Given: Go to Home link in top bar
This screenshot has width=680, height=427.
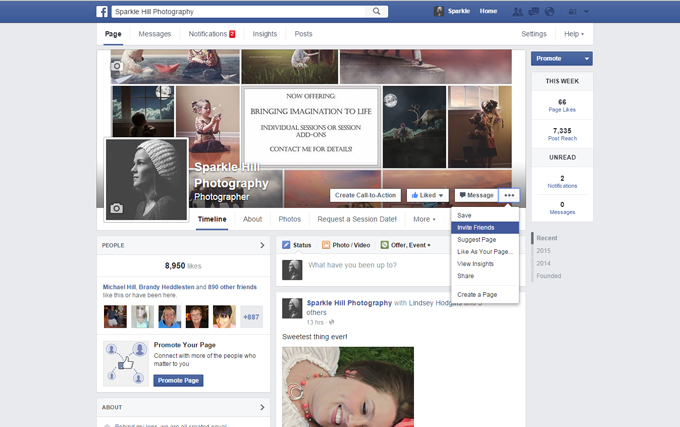Looking at the screenshot, I should [x=488, y=11].
